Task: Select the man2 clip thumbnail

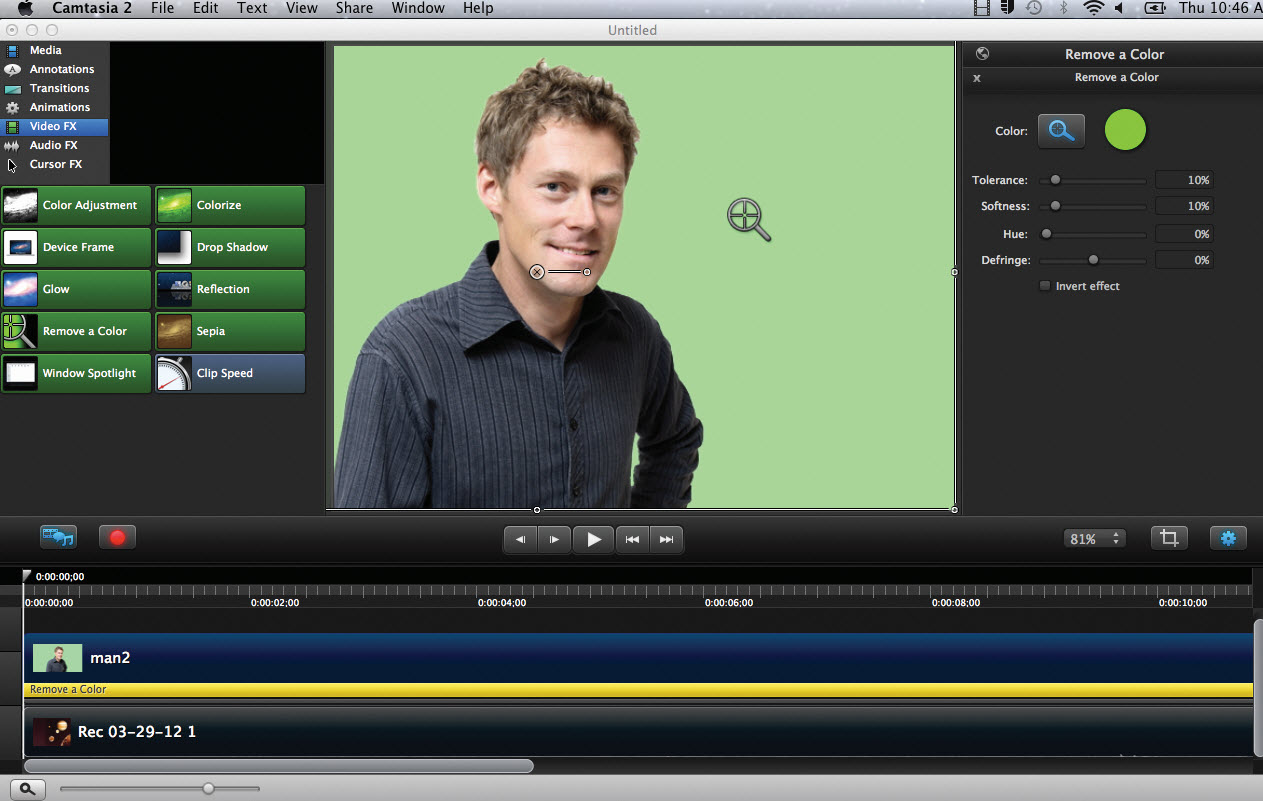Action: [x=57, y=658]
